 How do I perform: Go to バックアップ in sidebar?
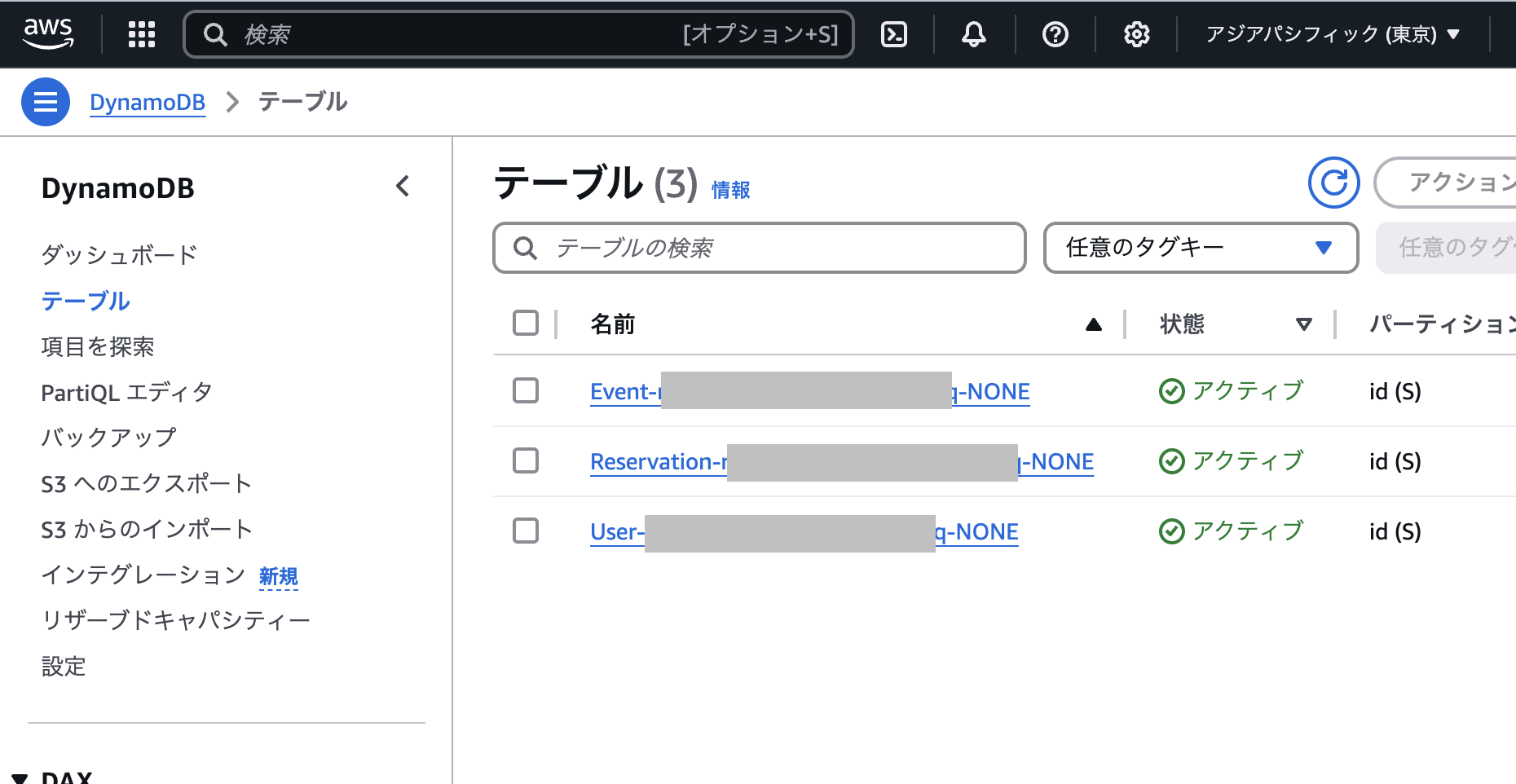pyautogui.click(x=108, y=438)
